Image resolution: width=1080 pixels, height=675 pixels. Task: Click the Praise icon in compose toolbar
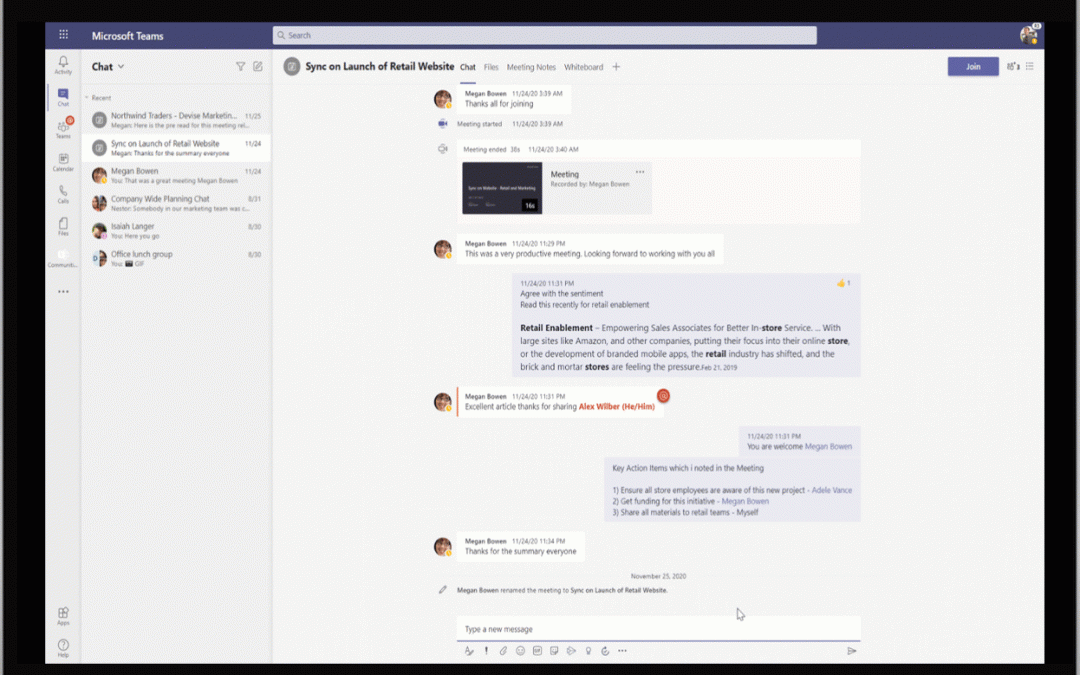pyautogui.click(x=588, y=650)
